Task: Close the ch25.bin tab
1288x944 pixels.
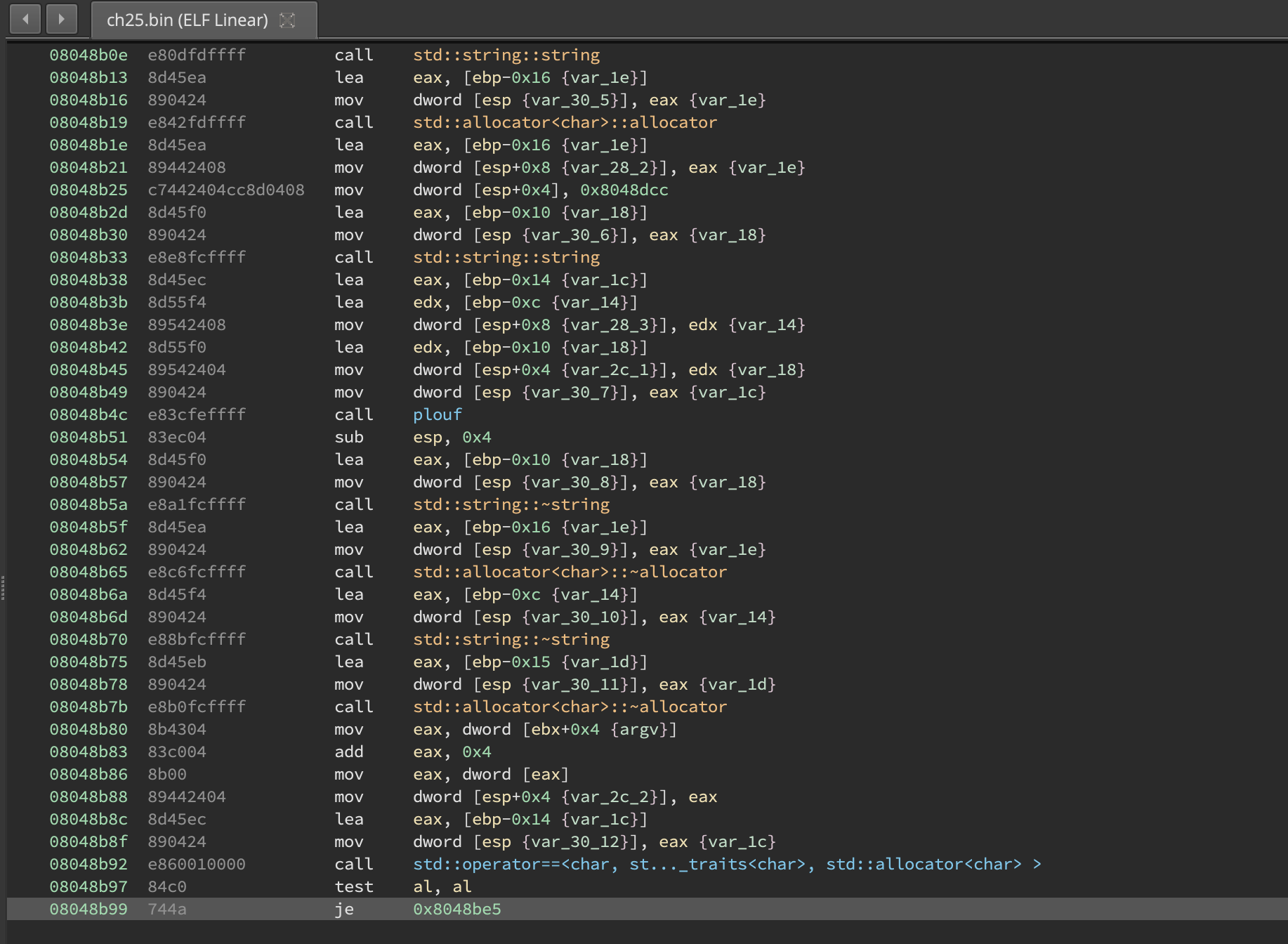Action: click(x=287, y=20)
